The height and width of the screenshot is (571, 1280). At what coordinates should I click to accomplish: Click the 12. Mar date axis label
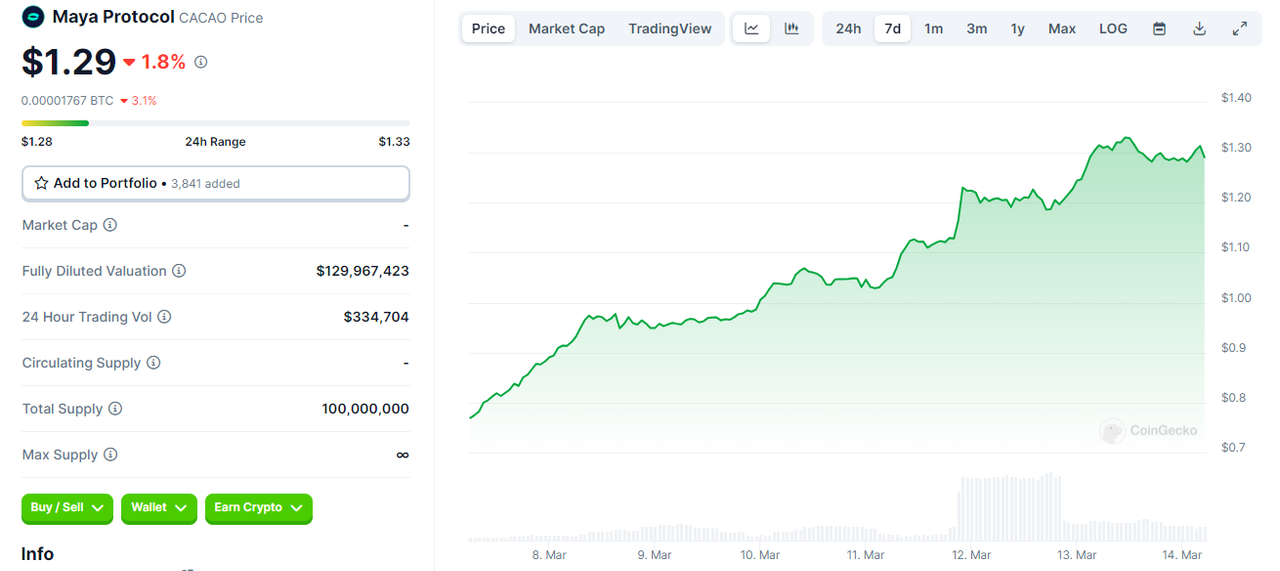(x=971, y=555)
